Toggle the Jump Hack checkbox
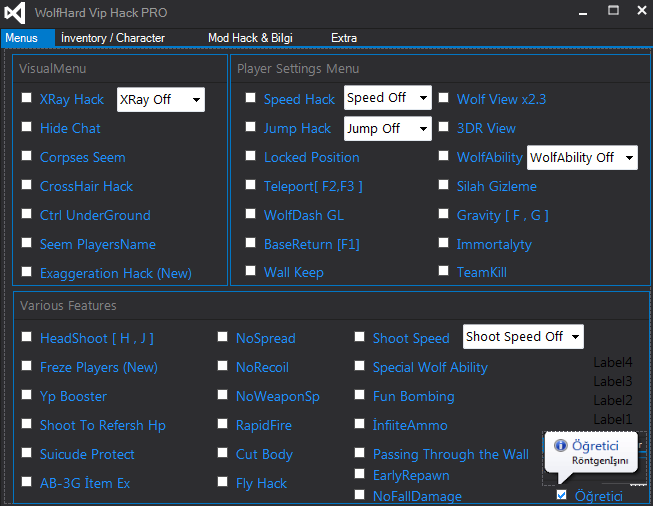This screenshot has height=506, width=653. [x=250, y=127]
